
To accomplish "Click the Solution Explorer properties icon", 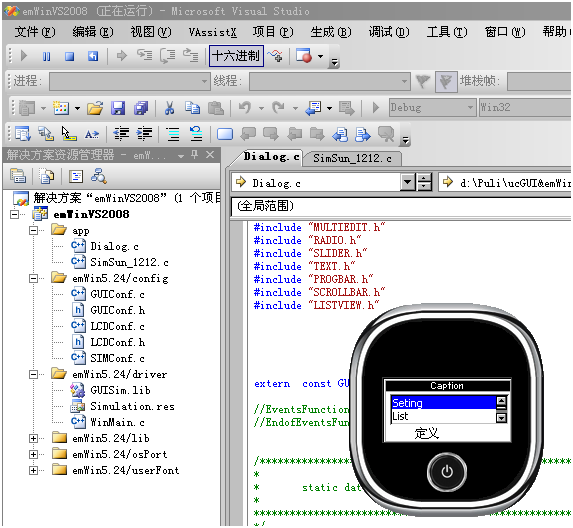I will click(18, 176).
